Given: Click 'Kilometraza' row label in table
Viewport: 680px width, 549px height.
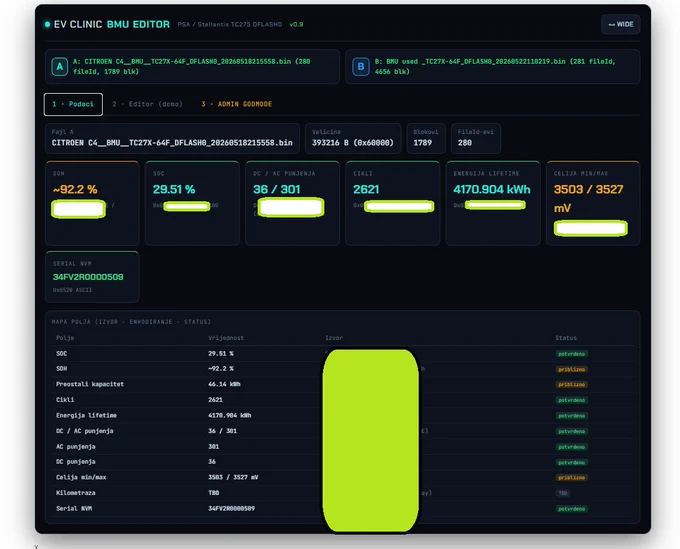Looking at the screenshot, I should 75,493.
